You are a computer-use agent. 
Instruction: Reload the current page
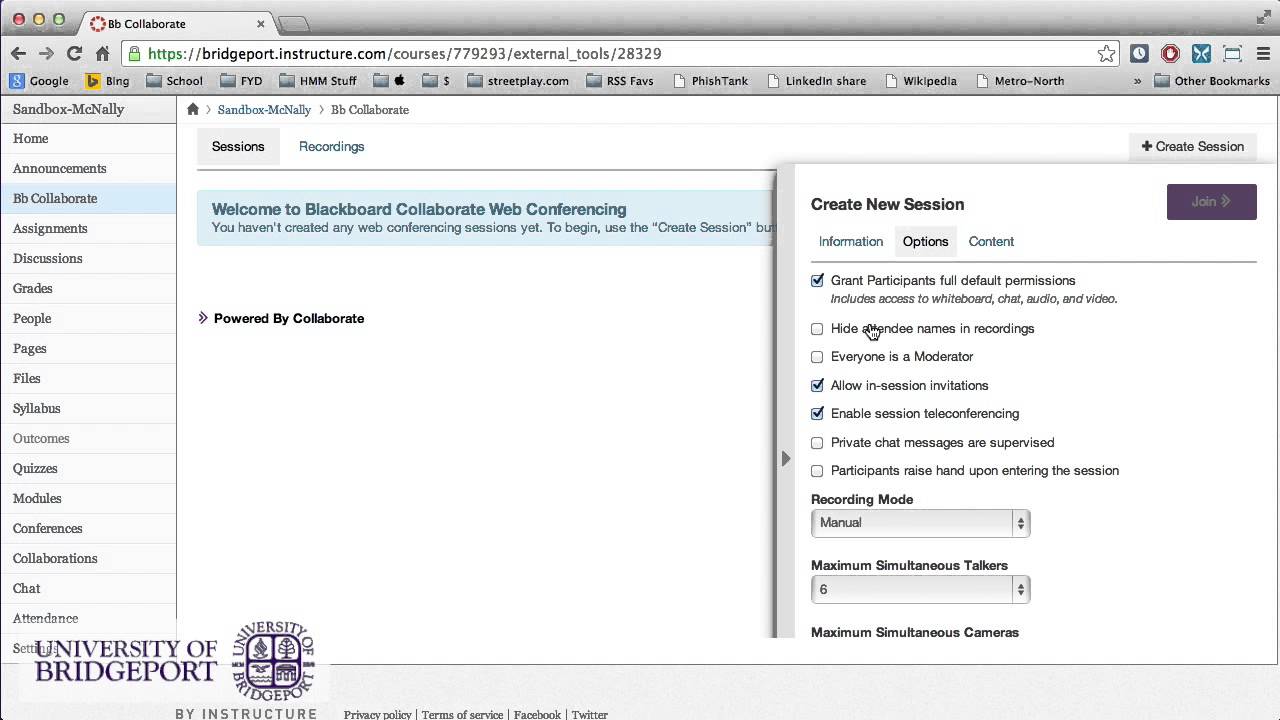[x=74, y=54]
